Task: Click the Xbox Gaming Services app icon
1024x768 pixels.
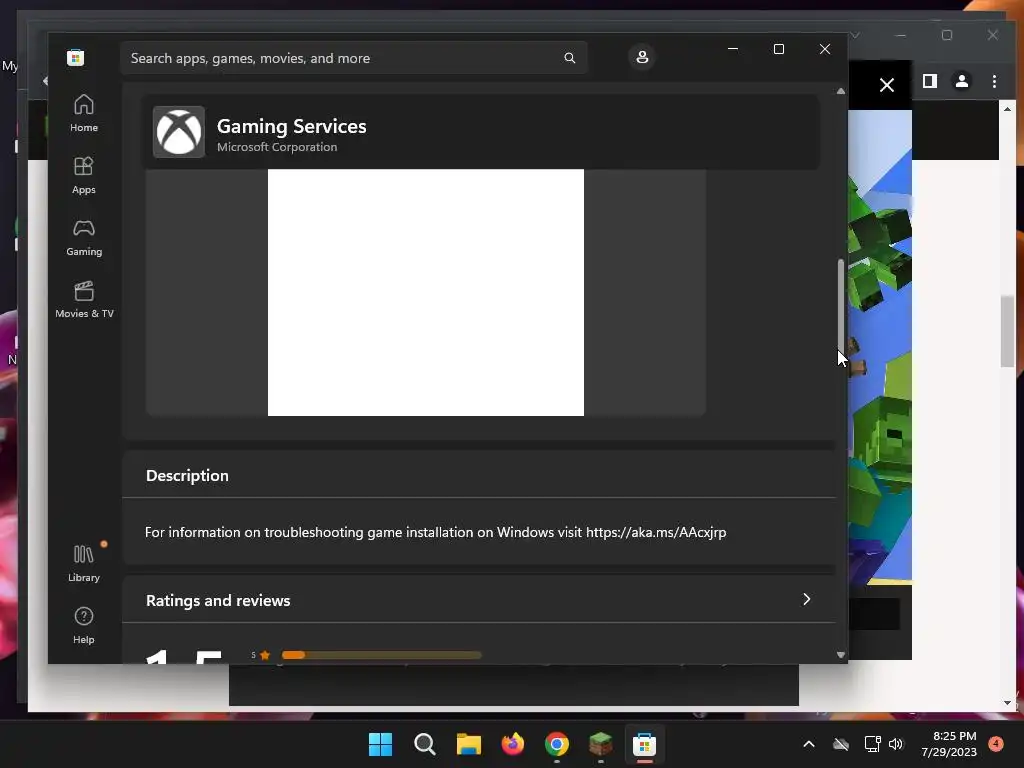Action: pos(178,132)
